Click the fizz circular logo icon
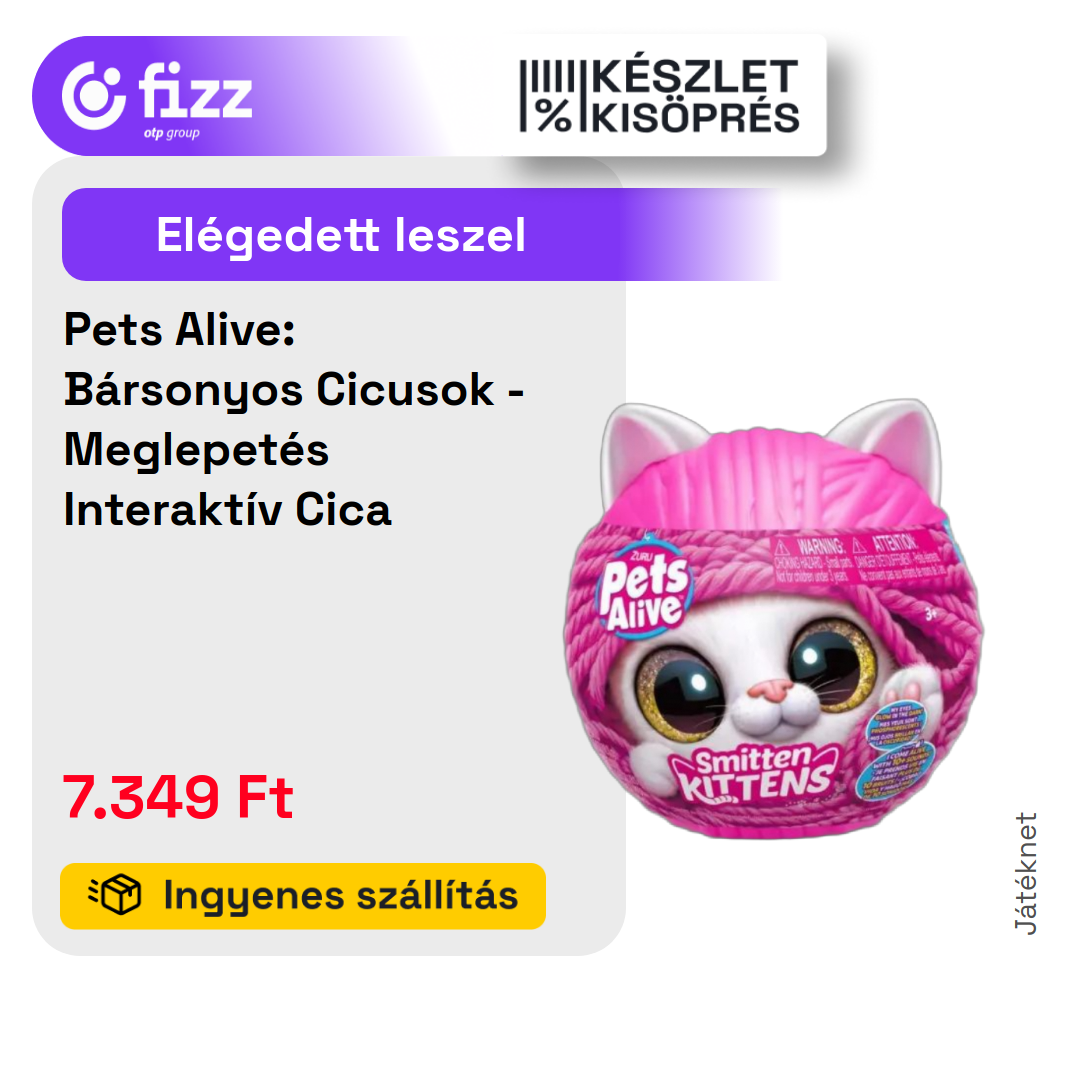The width and height of the screenshot is (1080, 1080). [94, 96]
